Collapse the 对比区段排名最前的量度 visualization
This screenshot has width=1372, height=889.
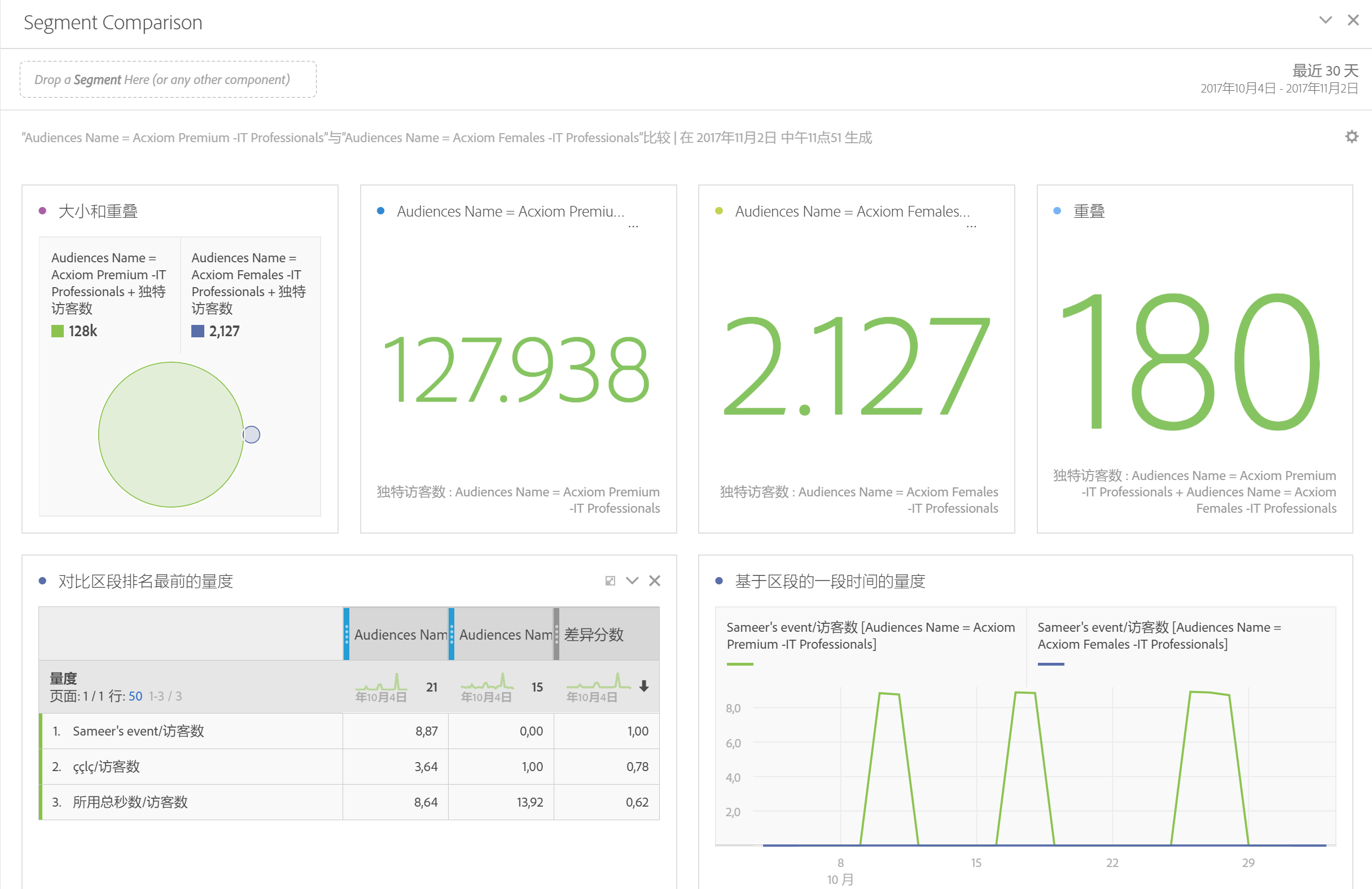pyautogui.click(x=633, y=581)
